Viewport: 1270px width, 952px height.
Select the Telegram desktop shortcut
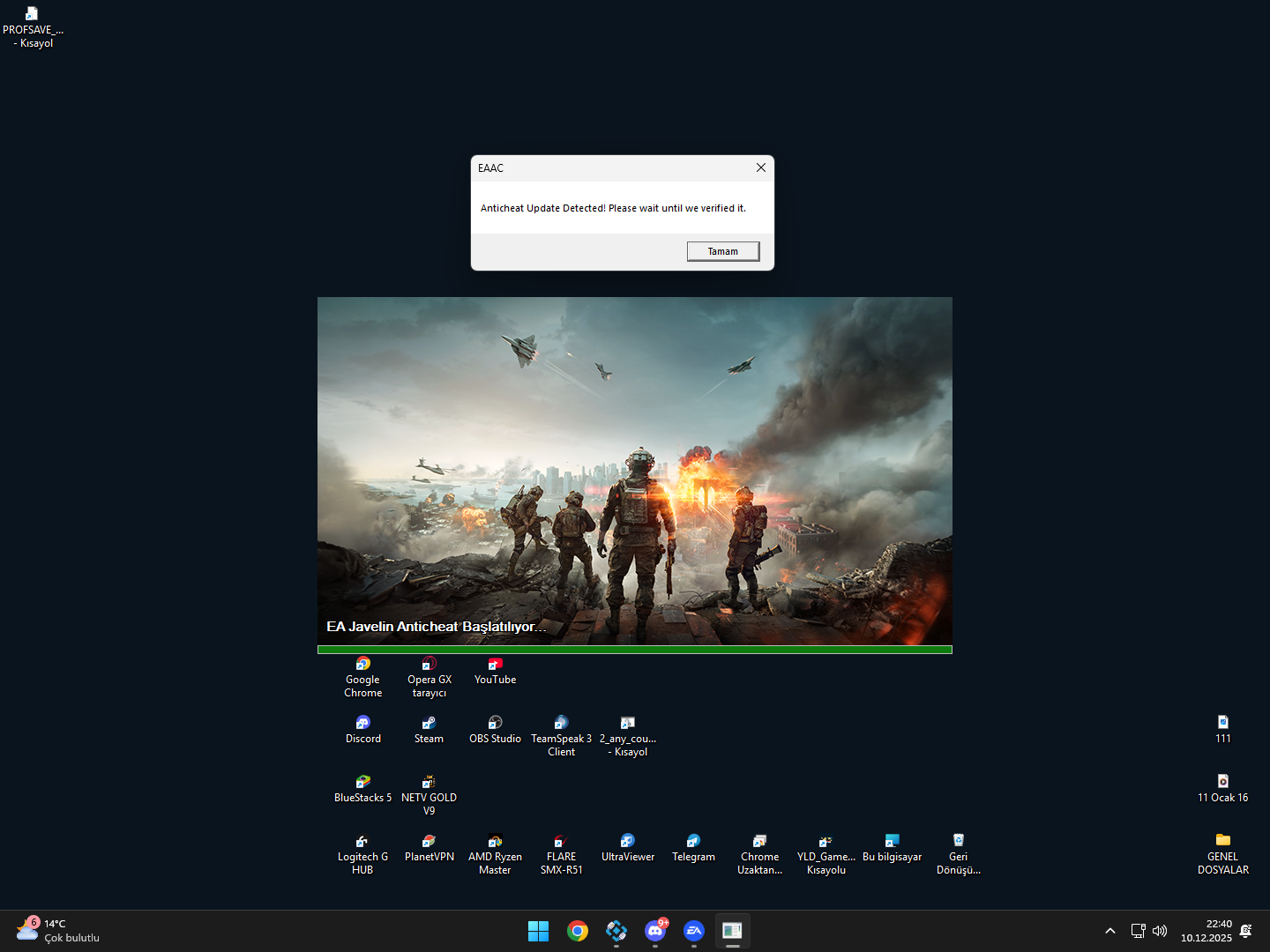[693, 848]
